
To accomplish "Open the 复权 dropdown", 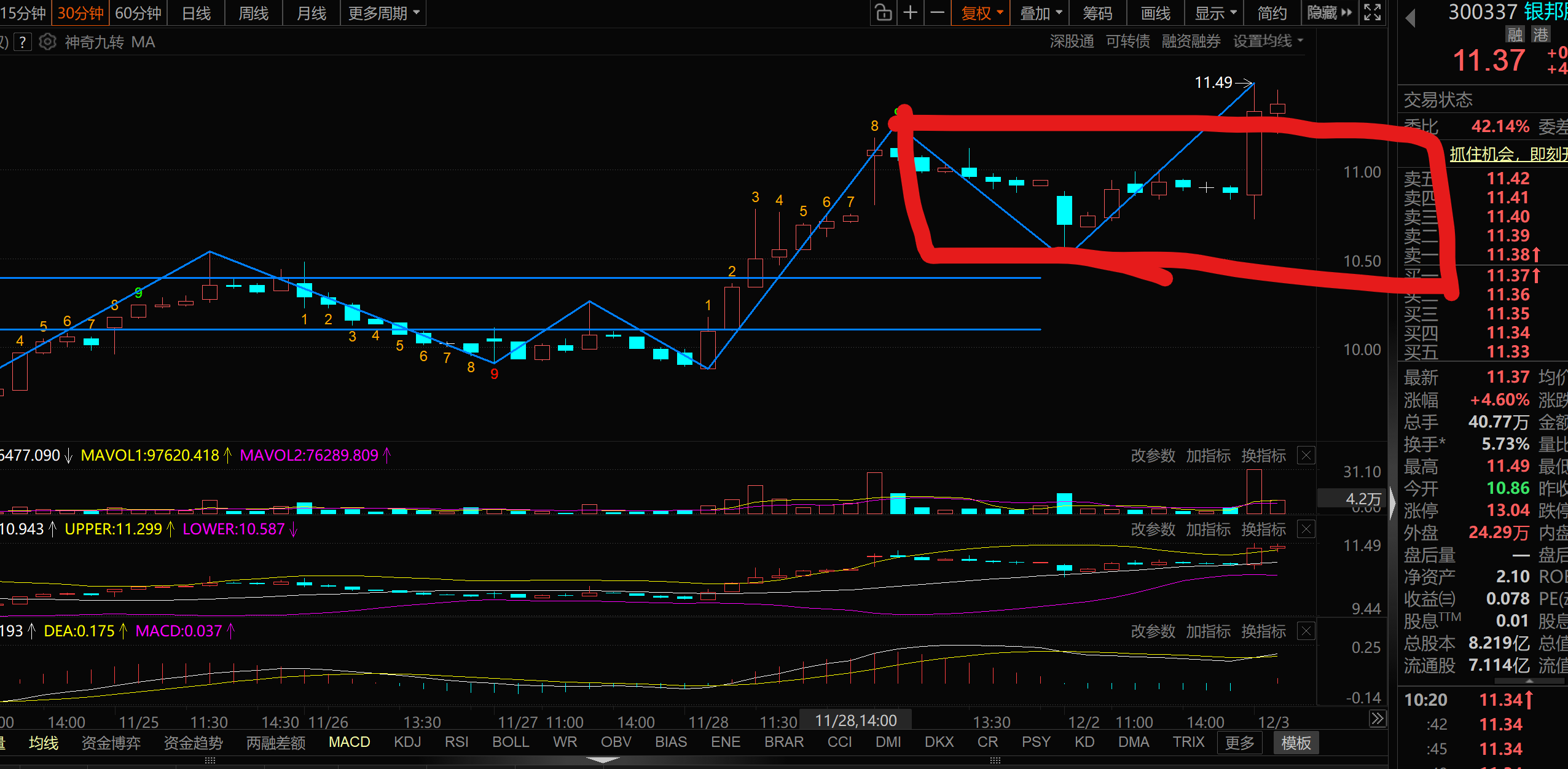I will pyautogui.click(x=981, y=13).
